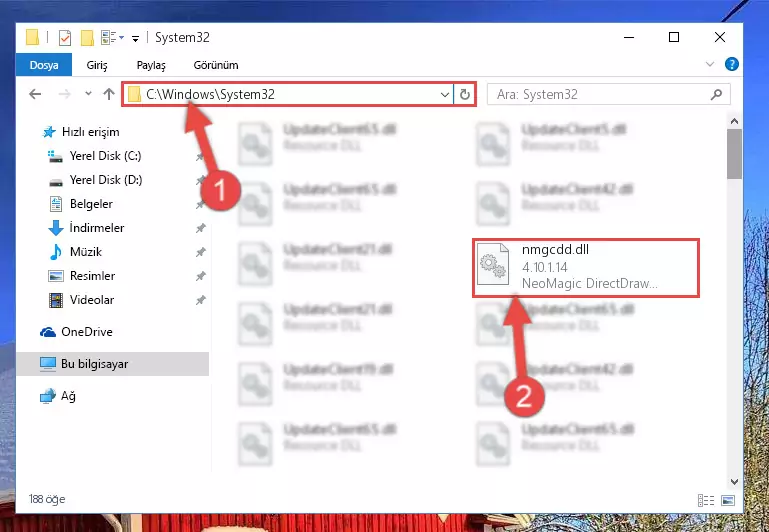This screenshot has height=532, width=769.
Task: Click the vertical scrollbar thumb
Action: pos(734,154)
